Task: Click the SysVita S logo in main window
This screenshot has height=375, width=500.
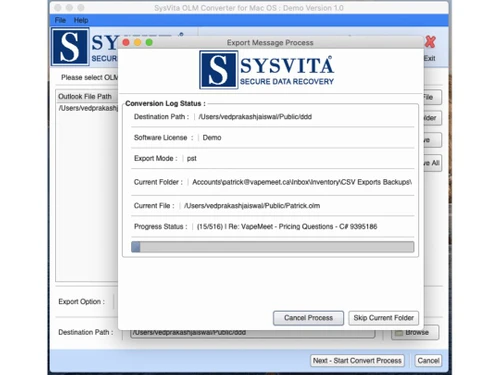Action: click(x=70, y=47)
